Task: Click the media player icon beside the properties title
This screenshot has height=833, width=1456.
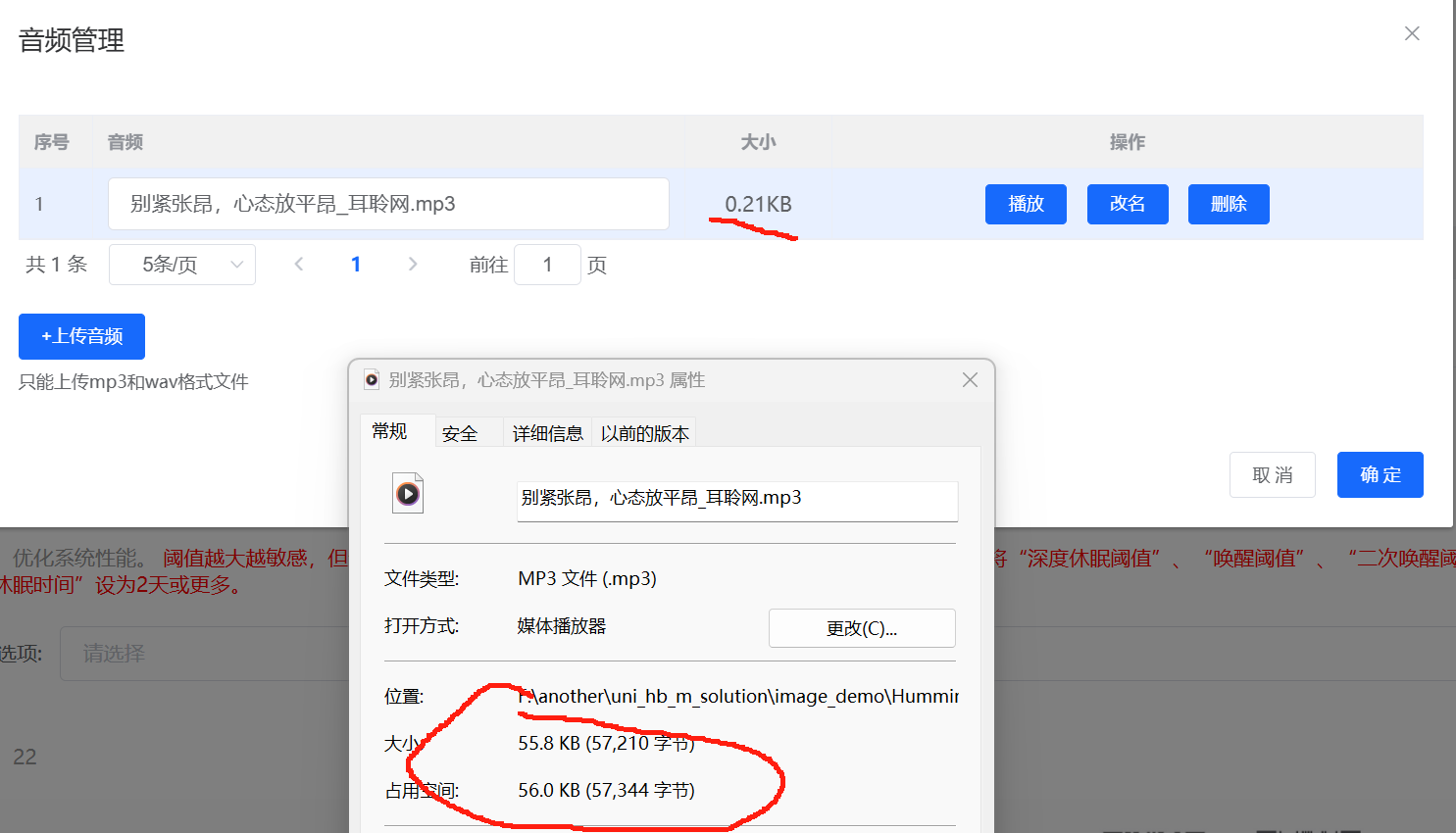Action: pyautogui.click(x=372, y=379)
